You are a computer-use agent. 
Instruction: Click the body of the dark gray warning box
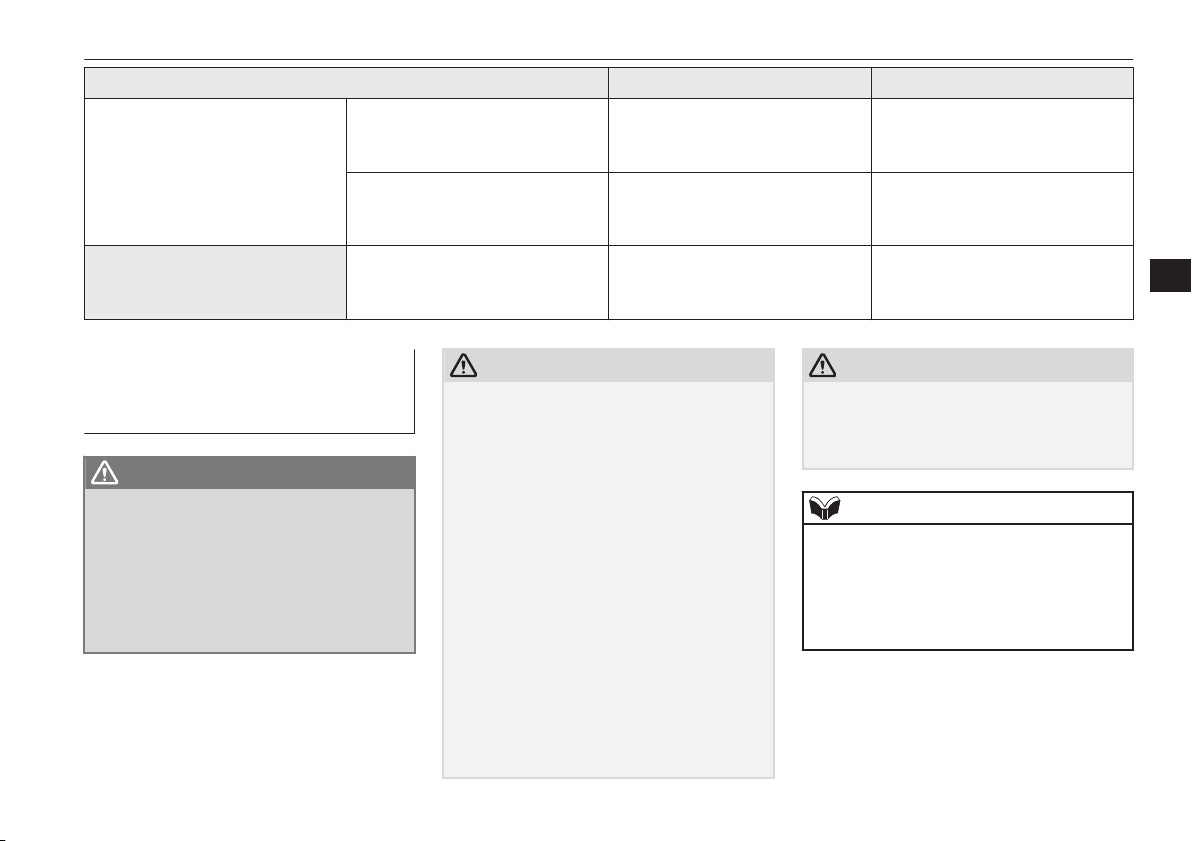[x=249, y=570]
